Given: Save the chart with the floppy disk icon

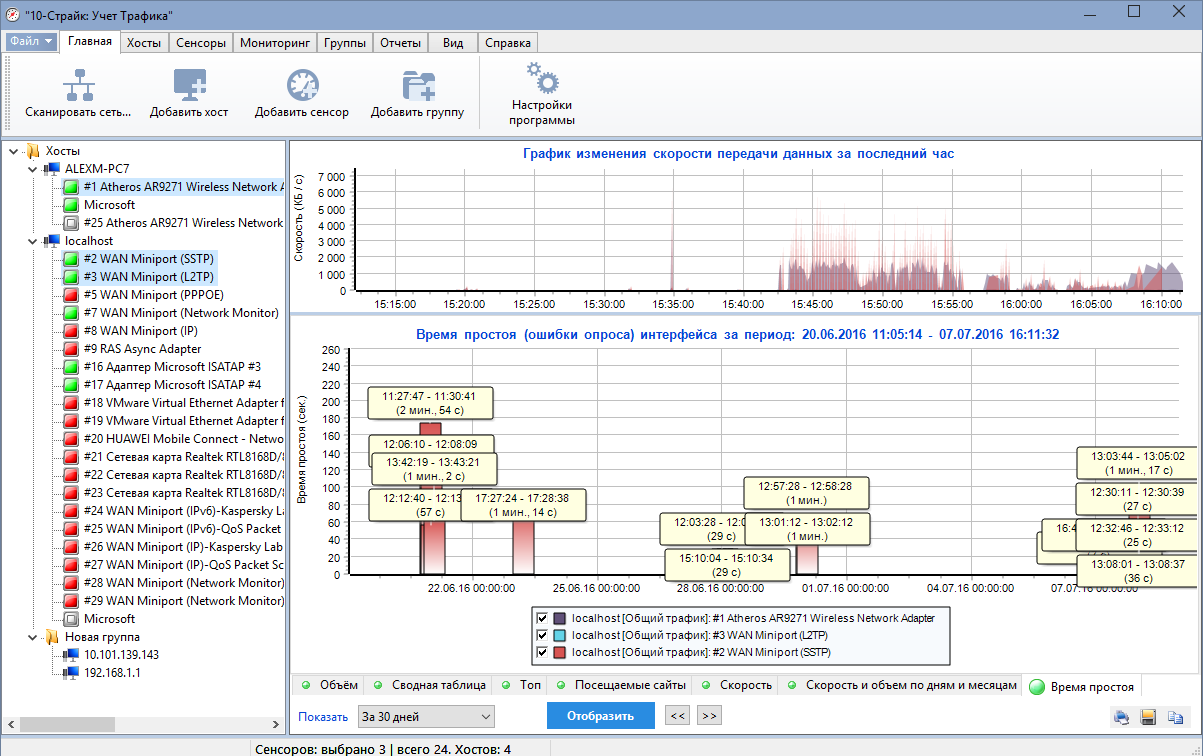Looking at the screenshot, I should pyautogui.click(x=1149, y=717).
